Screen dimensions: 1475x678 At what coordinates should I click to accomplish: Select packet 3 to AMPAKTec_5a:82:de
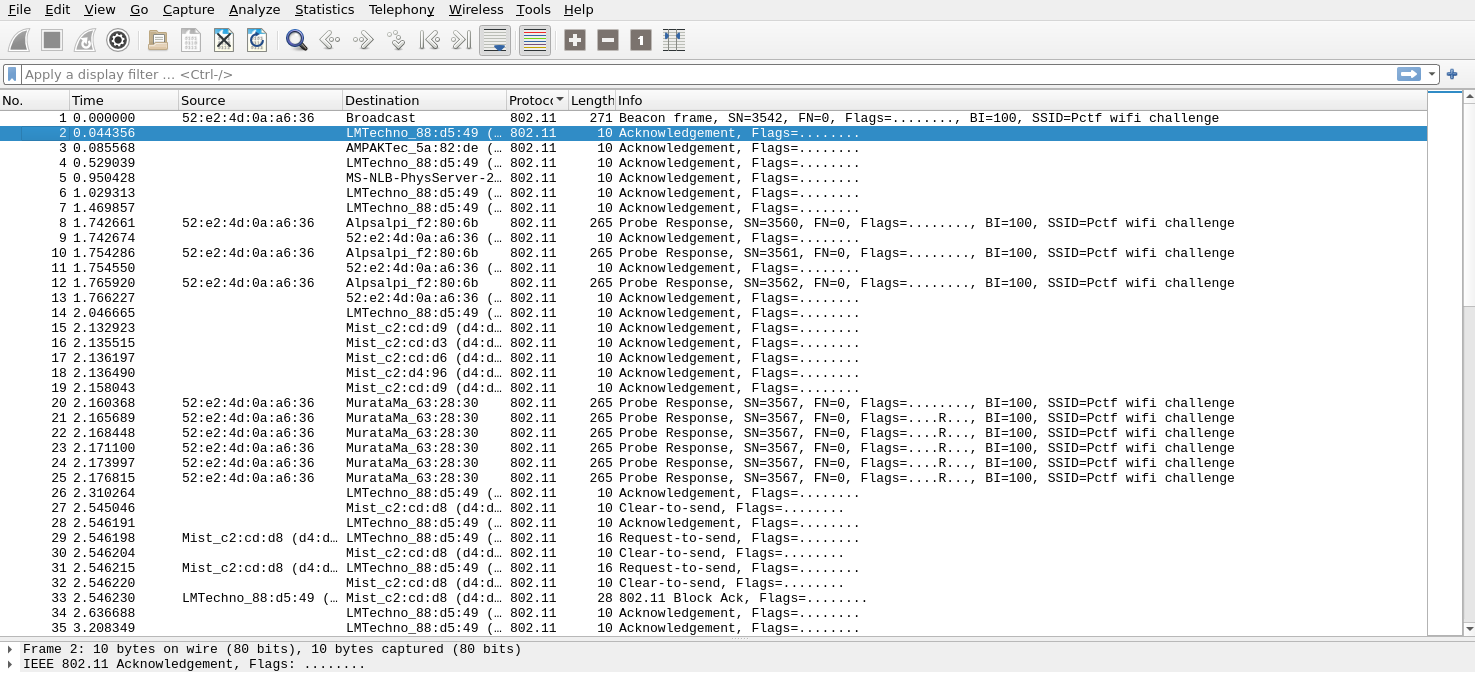coord(713,148)
